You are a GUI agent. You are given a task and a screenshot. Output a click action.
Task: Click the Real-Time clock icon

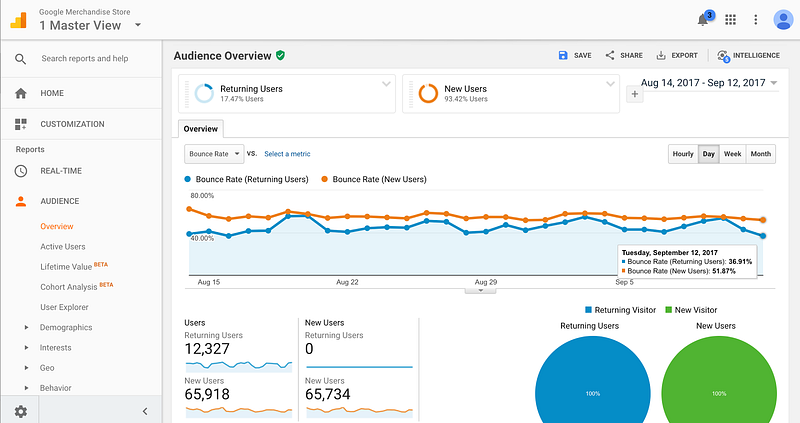[21, 171]
